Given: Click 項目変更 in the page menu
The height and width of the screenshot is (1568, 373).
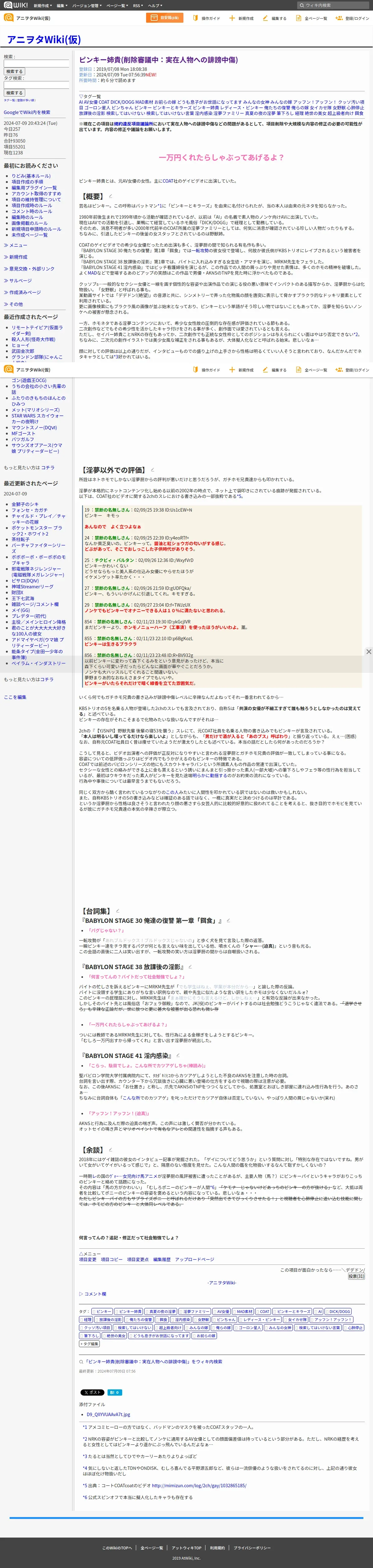Looking at the screenshot, I should [x=88, y=1259].
